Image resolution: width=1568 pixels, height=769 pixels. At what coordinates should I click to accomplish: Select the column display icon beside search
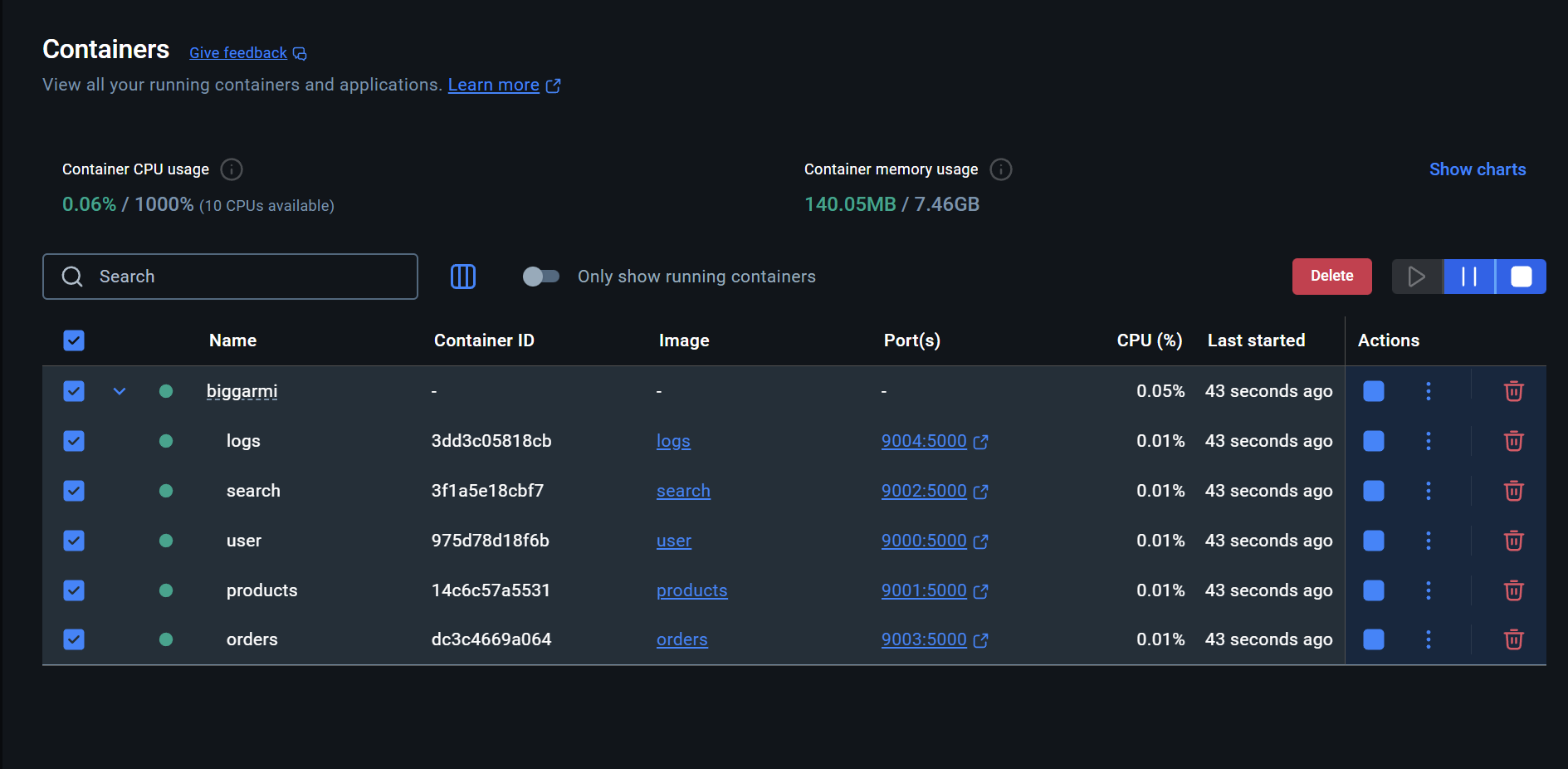coord(463,277)
